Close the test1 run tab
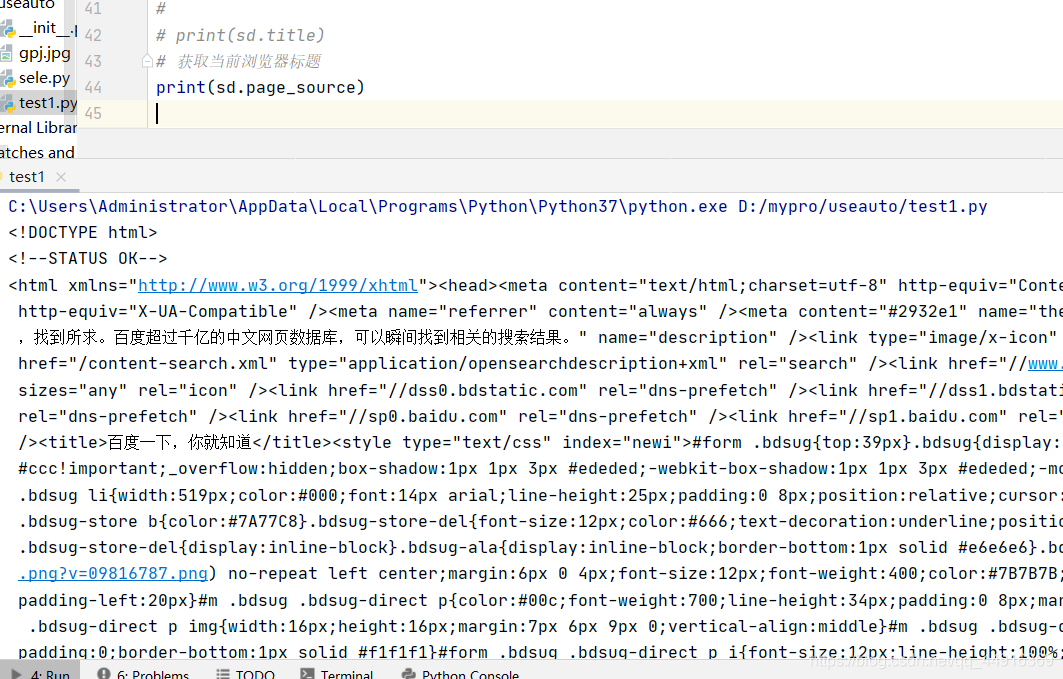The height and width of the screenshot is (679, 1063). [61, 178]
